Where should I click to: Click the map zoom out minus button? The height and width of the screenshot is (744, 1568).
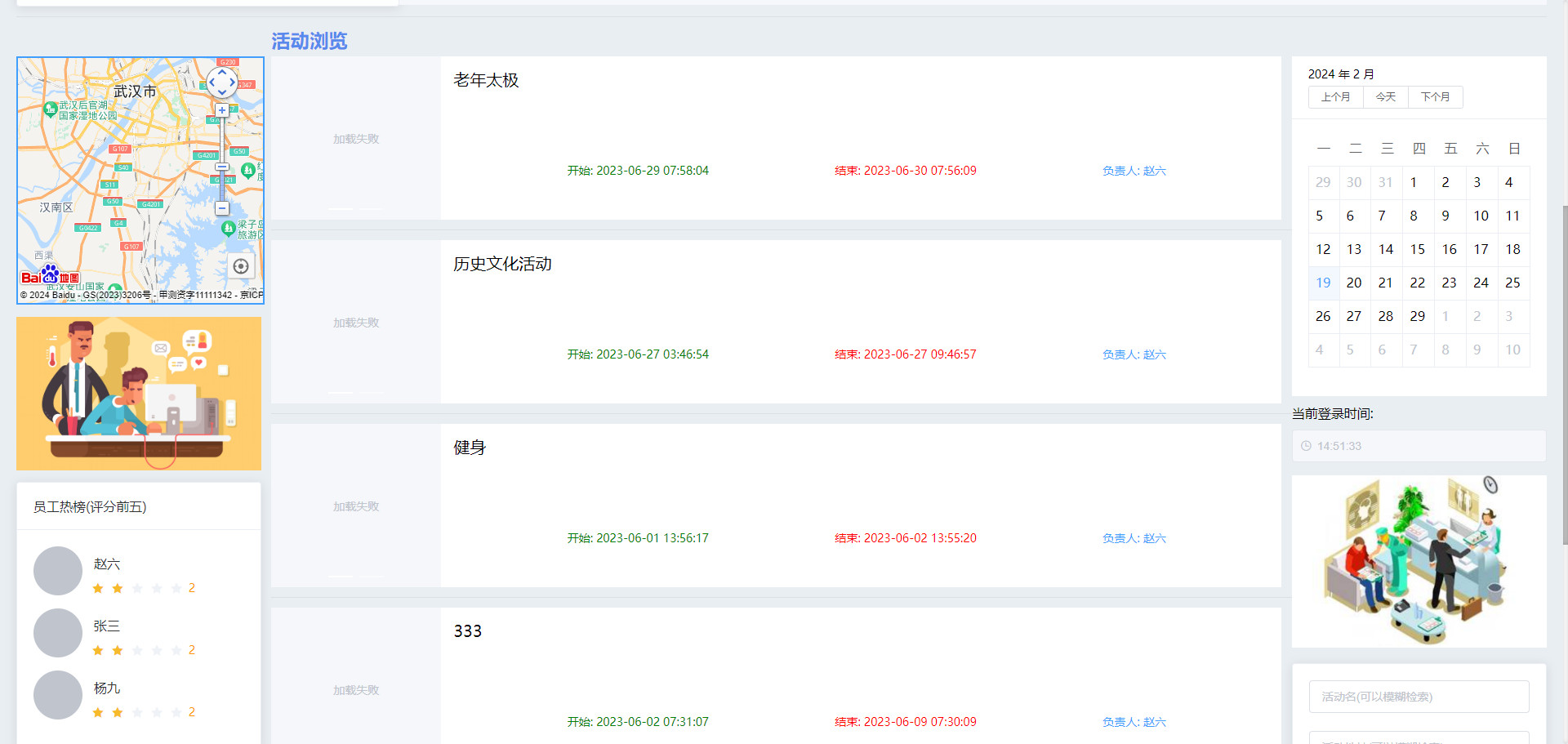pyautogui.click(x=221, y=208)
